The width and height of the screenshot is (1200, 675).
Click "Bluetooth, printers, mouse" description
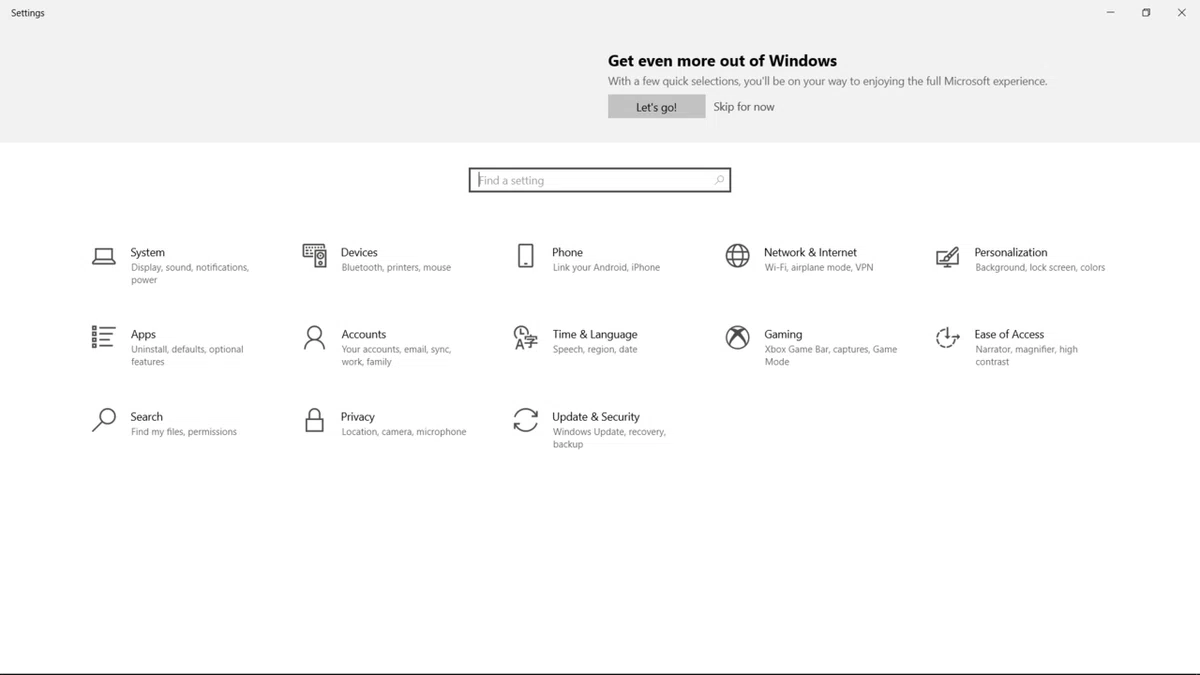pyautogui.click(x=396, y=268)
